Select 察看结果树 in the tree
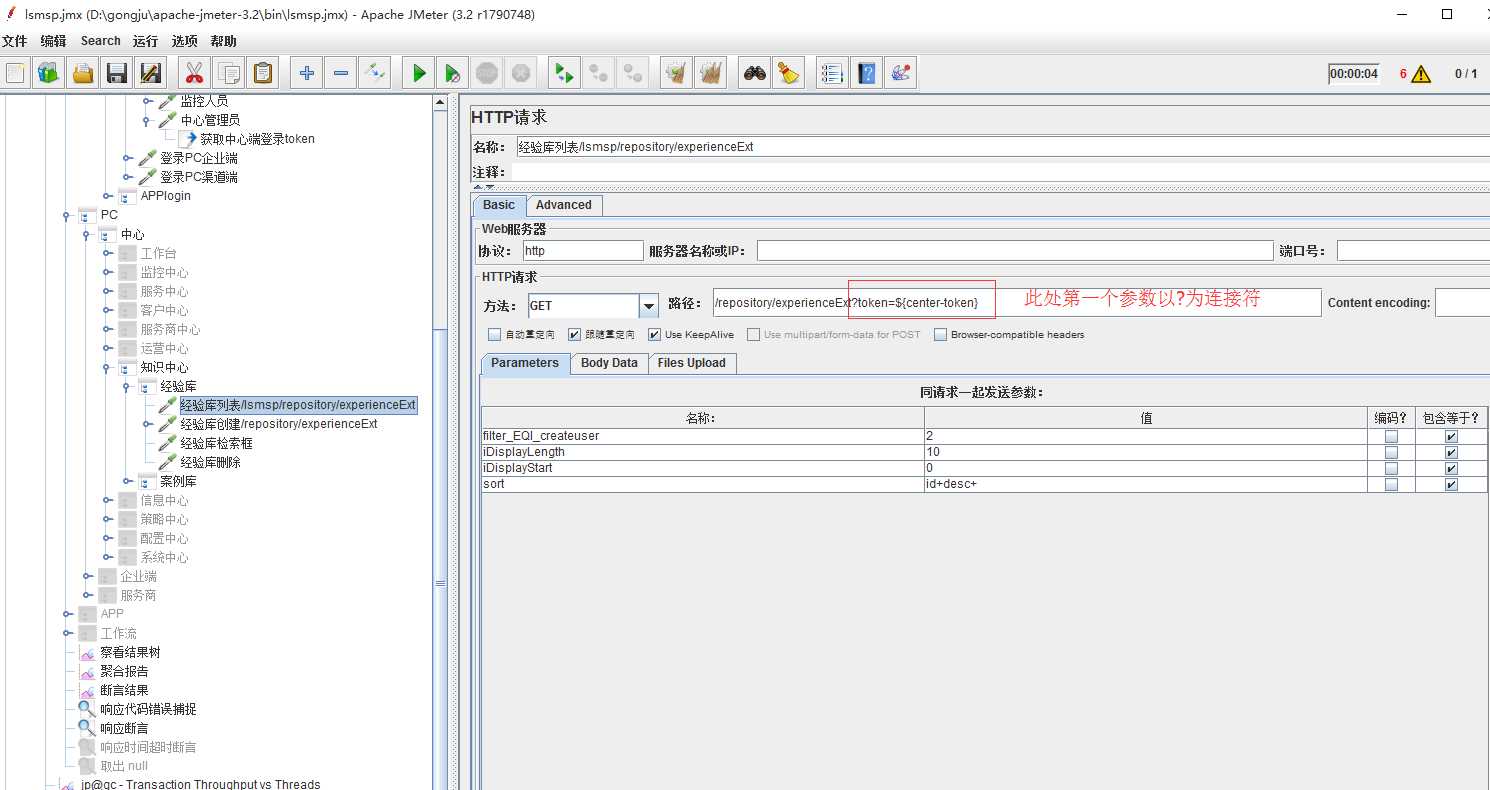Image resolution: width=1490 pixels, height=790 pixels. click(130, 653)
